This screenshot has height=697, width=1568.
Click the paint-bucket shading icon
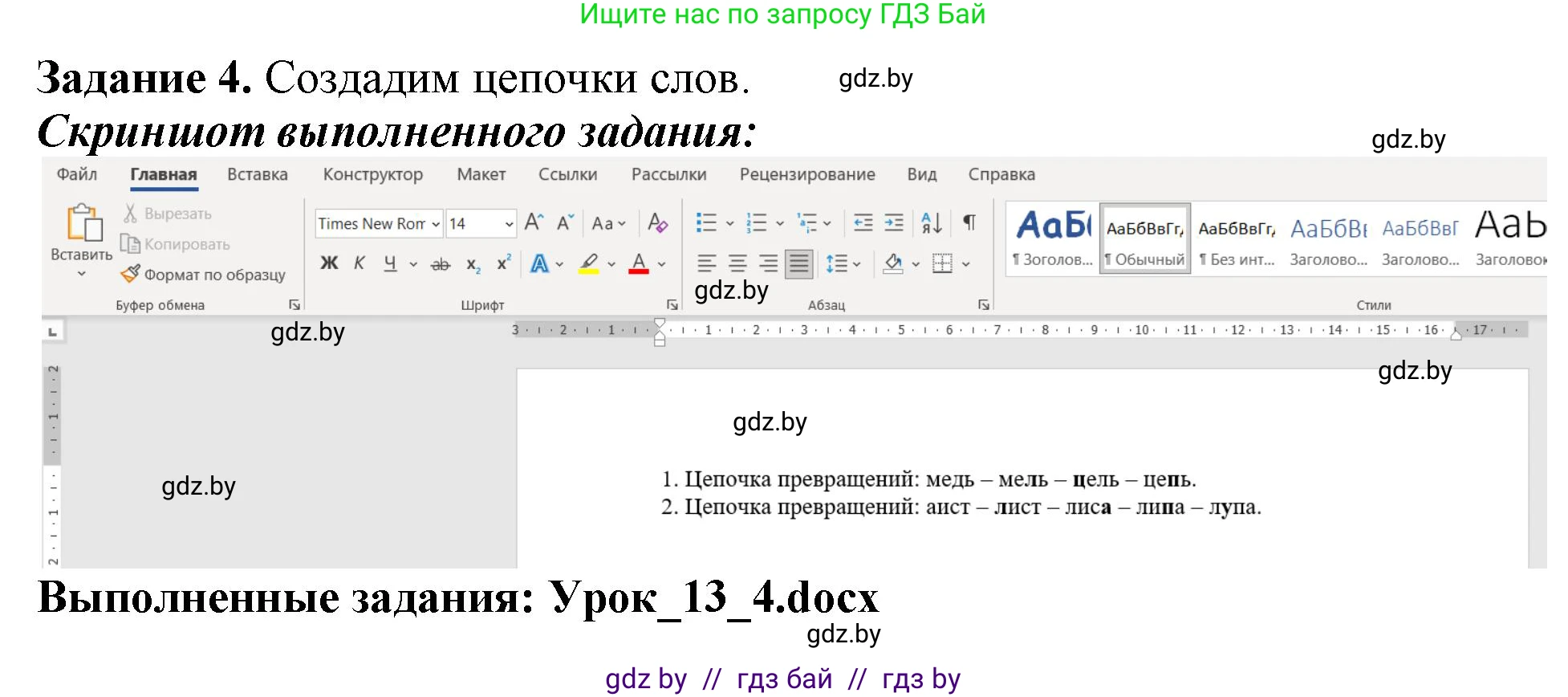(x=893, y=263)
